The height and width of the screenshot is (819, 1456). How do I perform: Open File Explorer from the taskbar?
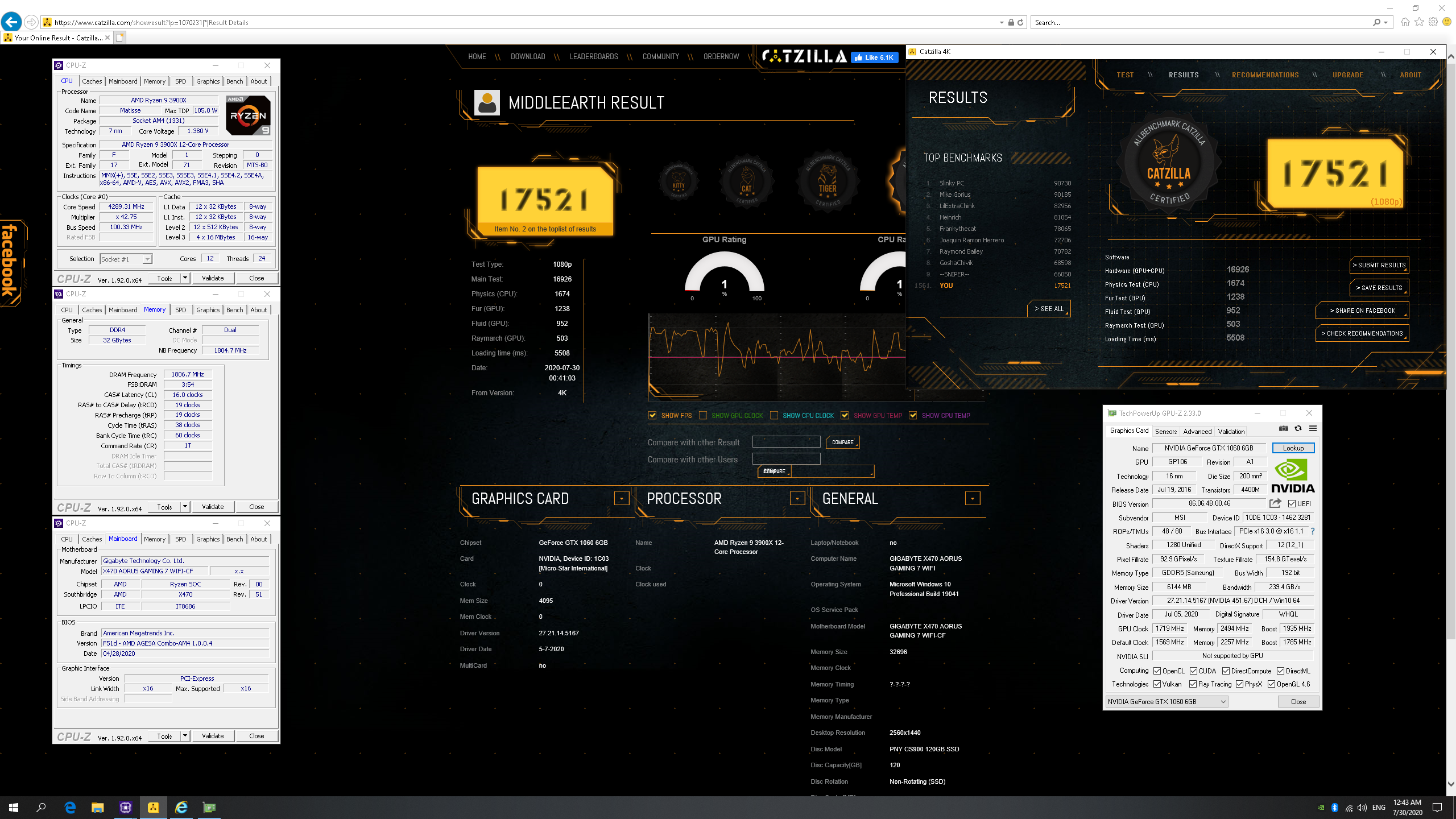98,807
